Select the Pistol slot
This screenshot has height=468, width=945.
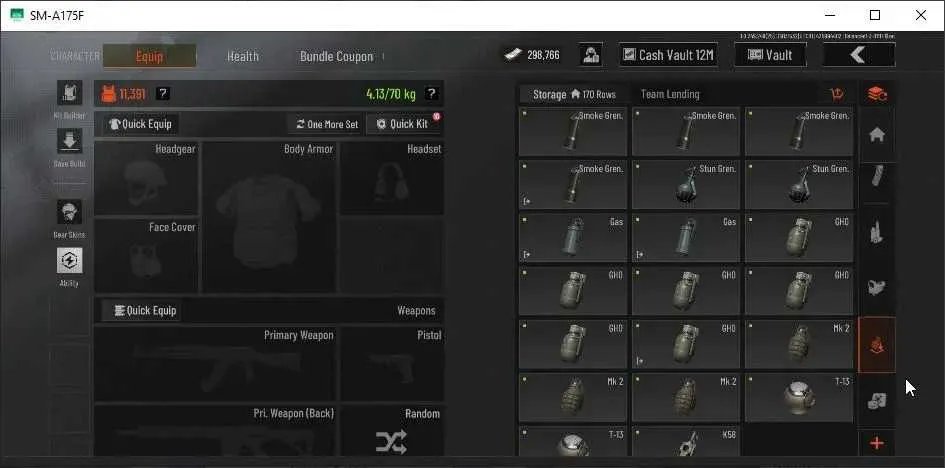(x=392, y=364)
